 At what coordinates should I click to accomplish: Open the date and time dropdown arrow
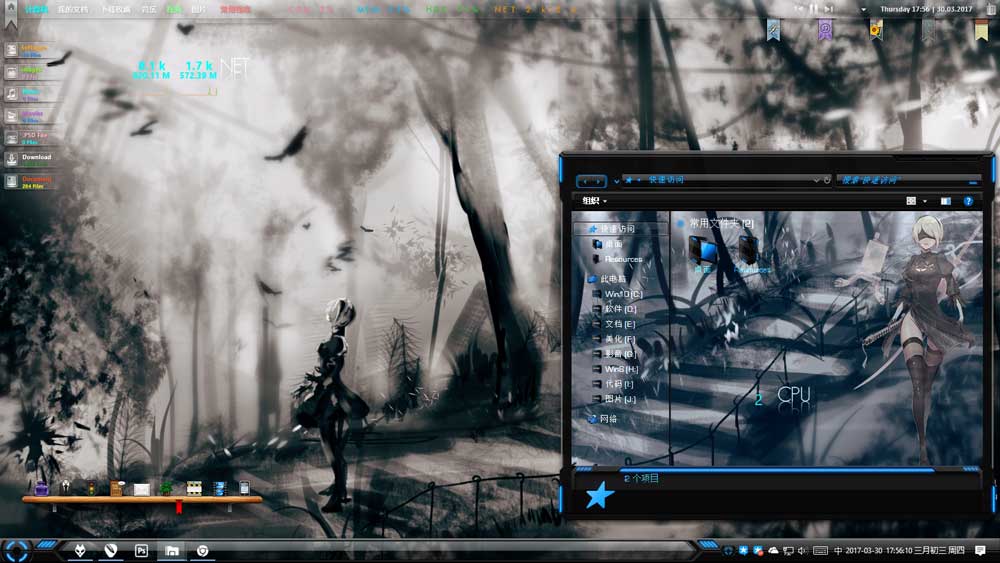click(864, 10)
